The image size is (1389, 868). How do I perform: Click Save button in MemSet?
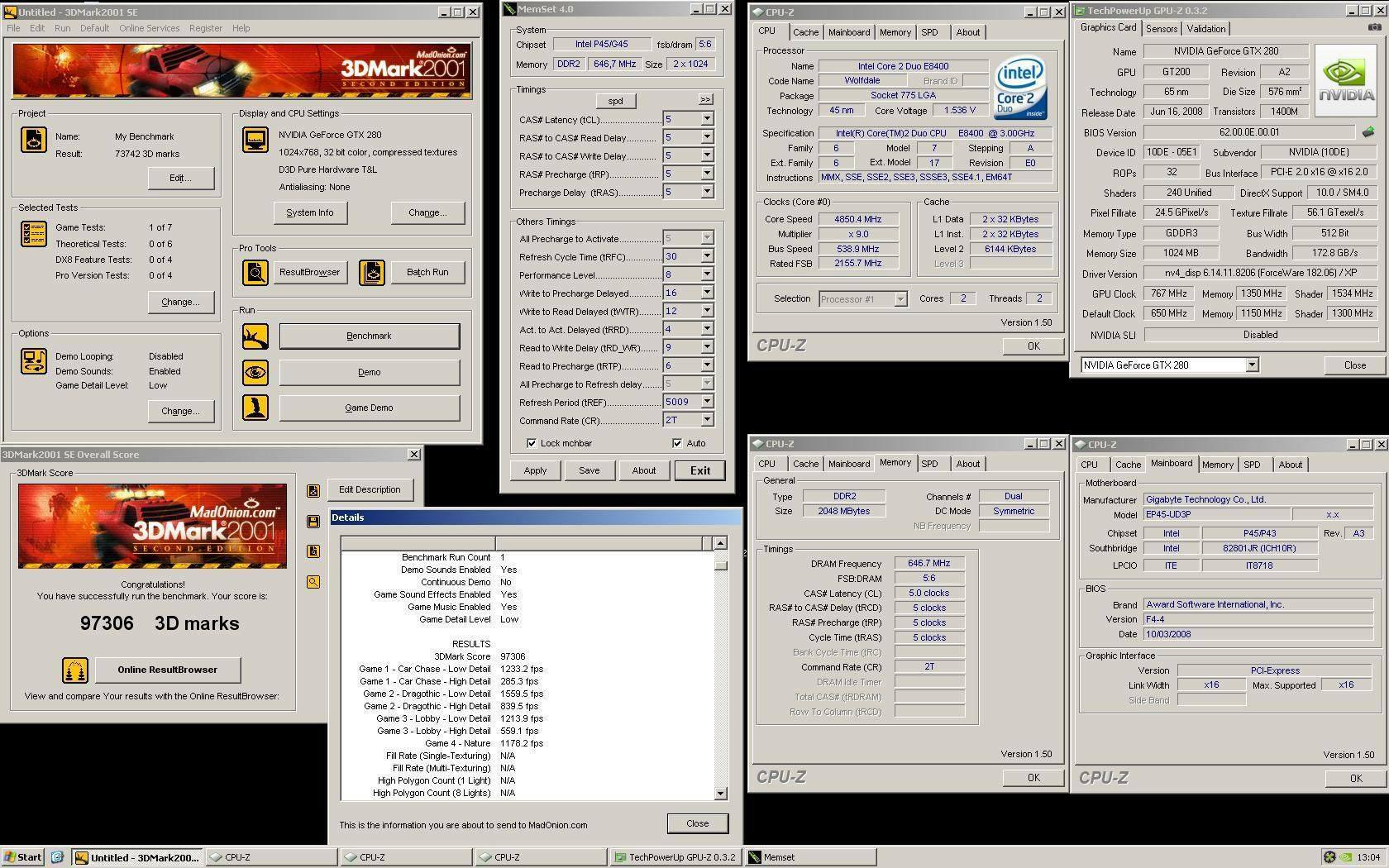[x=589, y=470]
